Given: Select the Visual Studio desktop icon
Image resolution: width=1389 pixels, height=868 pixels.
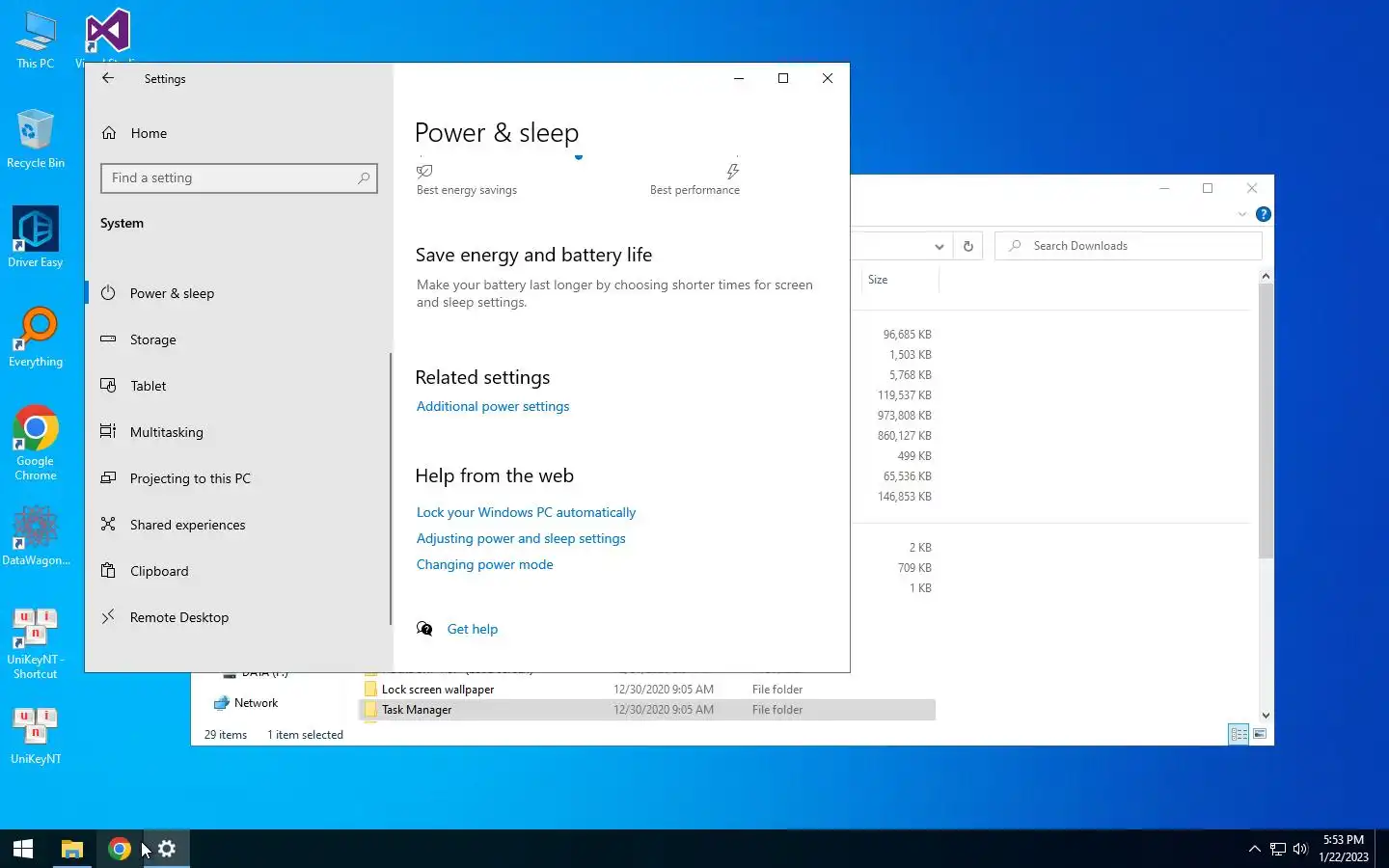Looking at the screenshot, I should 107,34.
